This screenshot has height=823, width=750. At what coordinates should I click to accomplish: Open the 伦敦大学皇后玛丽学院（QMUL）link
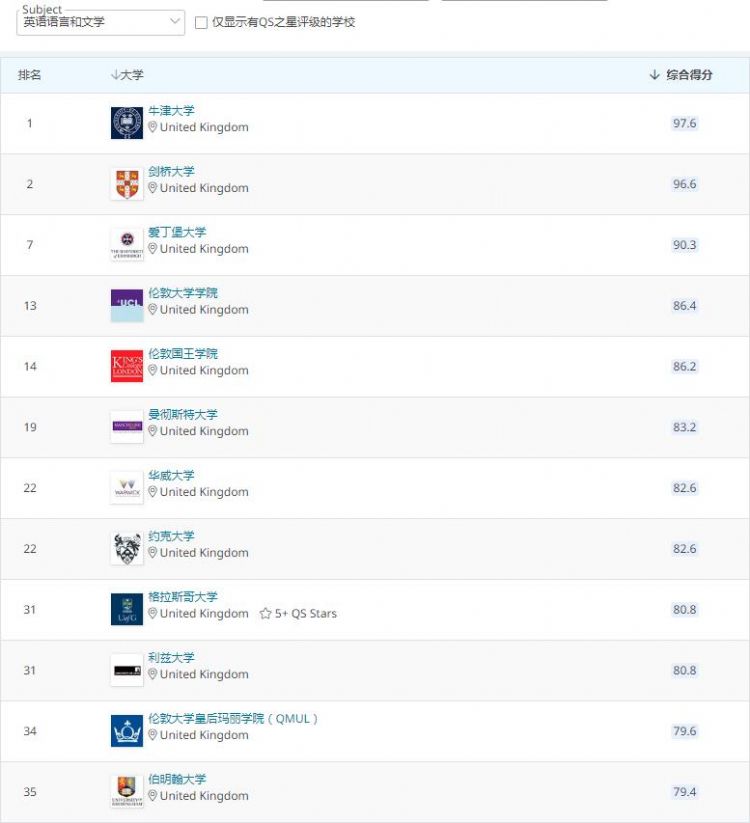coord(233,718)
